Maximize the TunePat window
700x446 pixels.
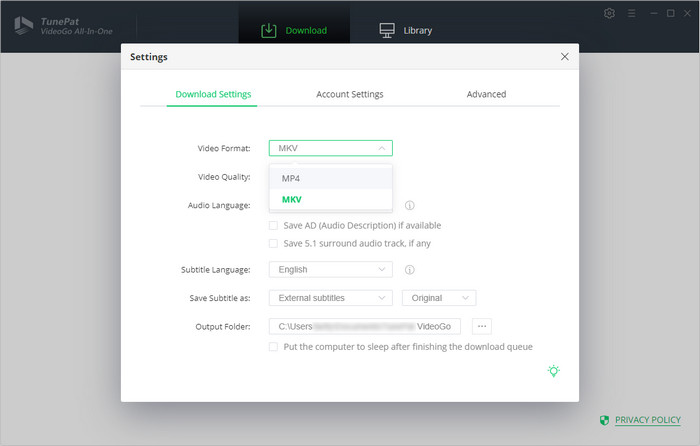pyautogui.click(x=671, y=13)
